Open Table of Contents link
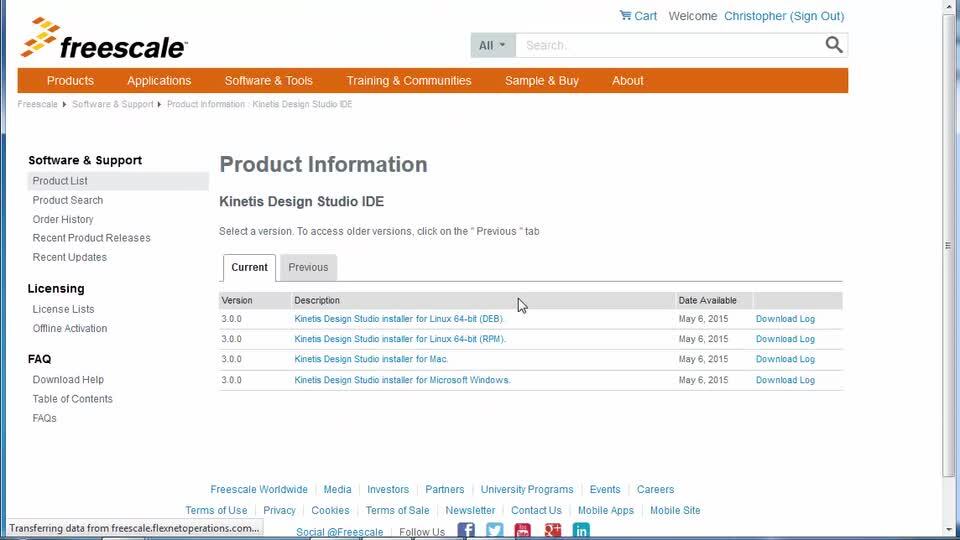Image resolution: width=960 pixels, height=540 pixels. point(73,399)
